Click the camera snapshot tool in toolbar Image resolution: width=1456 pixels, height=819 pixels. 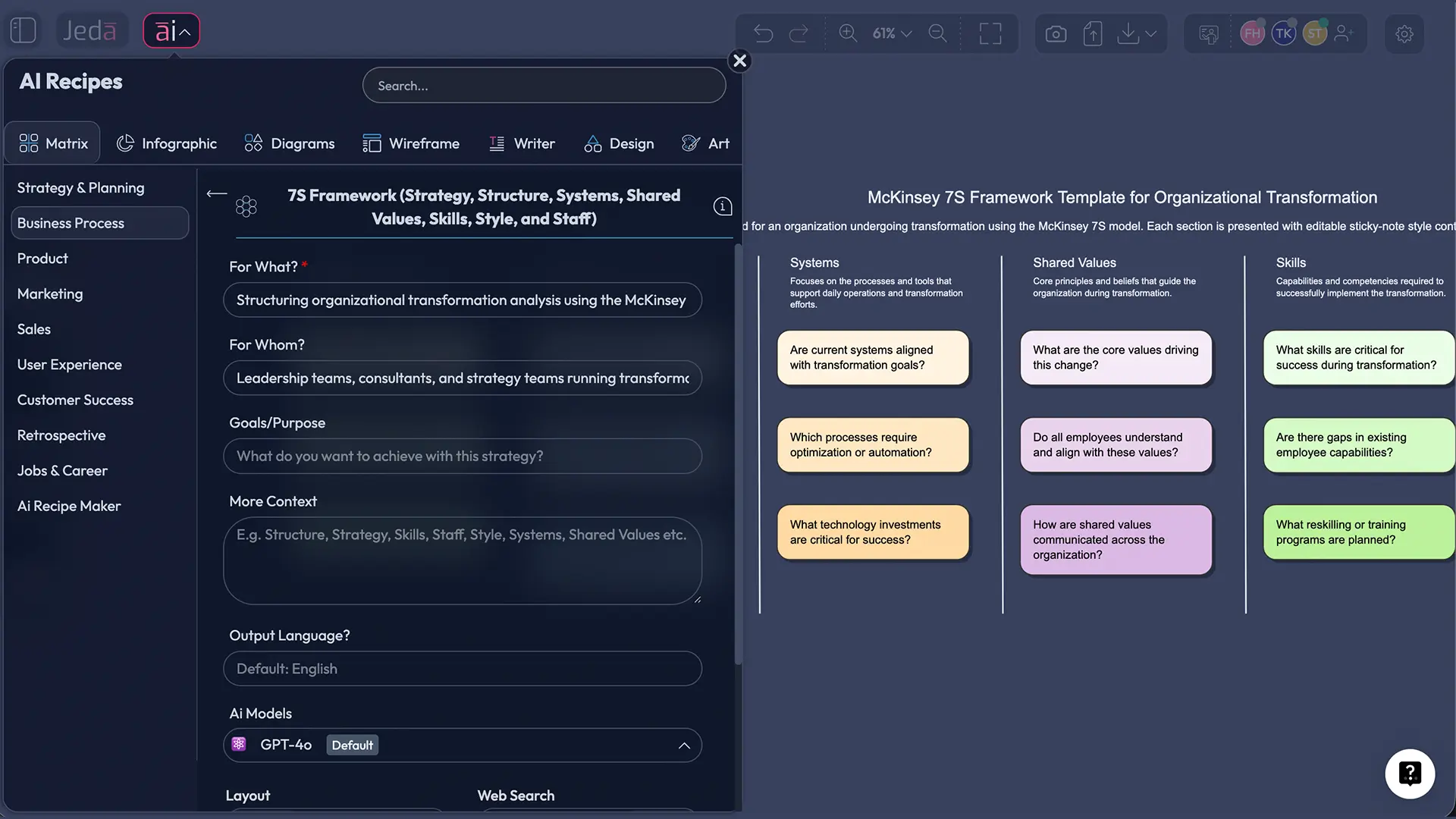tap(1055, 33)
